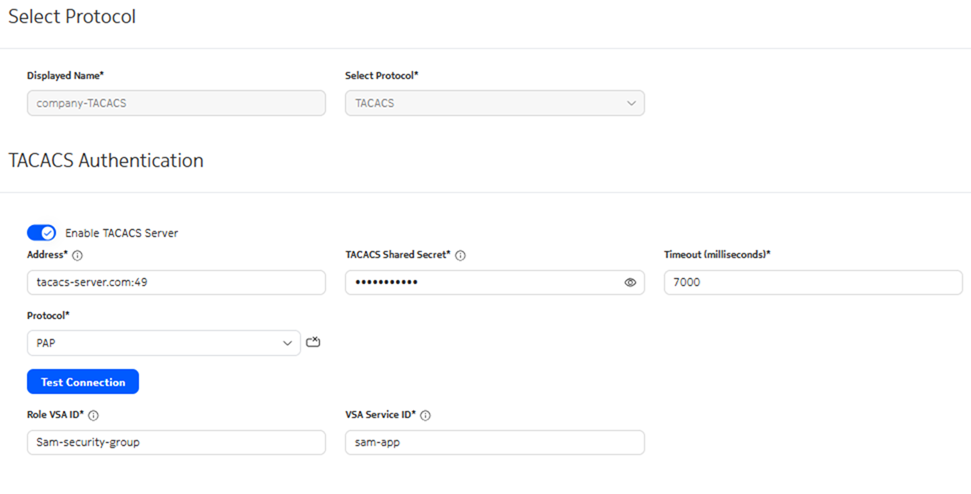Viewport: 971px width, 494px height.
Task: Click the Role VSA ID field Sam-security-group
Action: click(x=176, y=442)
